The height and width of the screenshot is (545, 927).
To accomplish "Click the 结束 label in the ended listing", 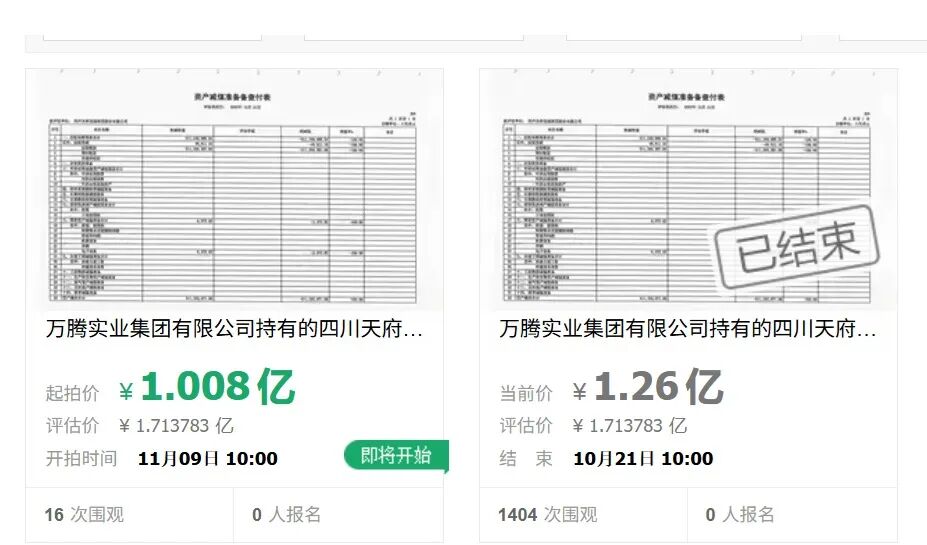I will (x=526, y=459).
